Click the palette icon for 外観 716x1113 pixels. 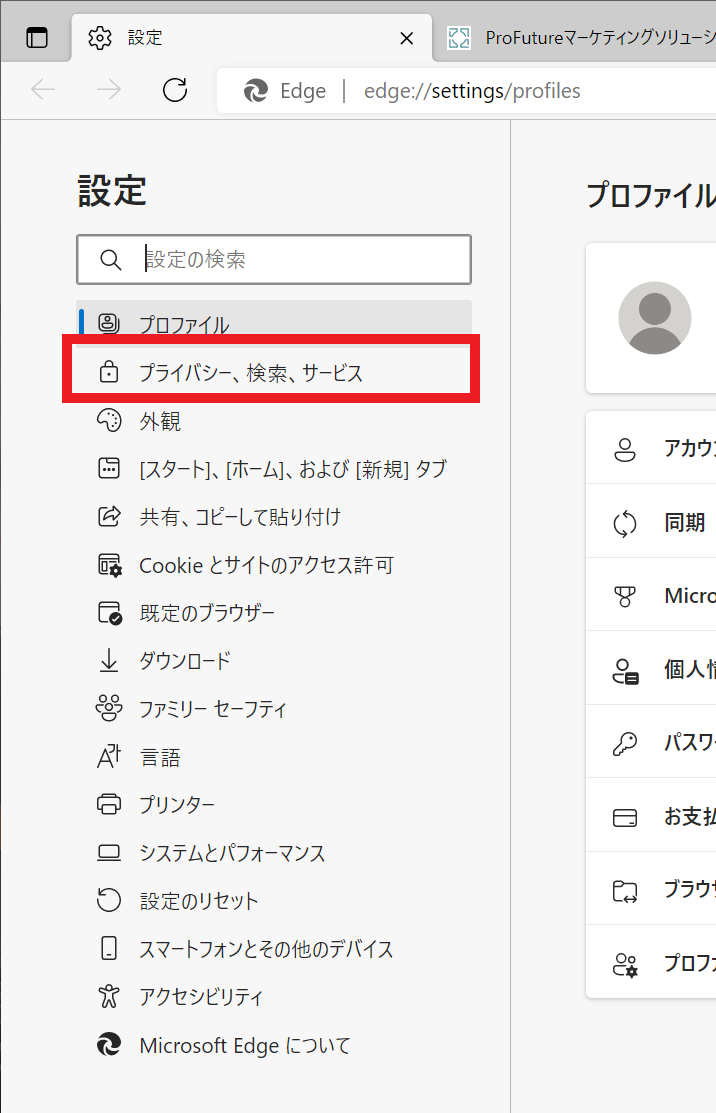[x=109, y=420]
